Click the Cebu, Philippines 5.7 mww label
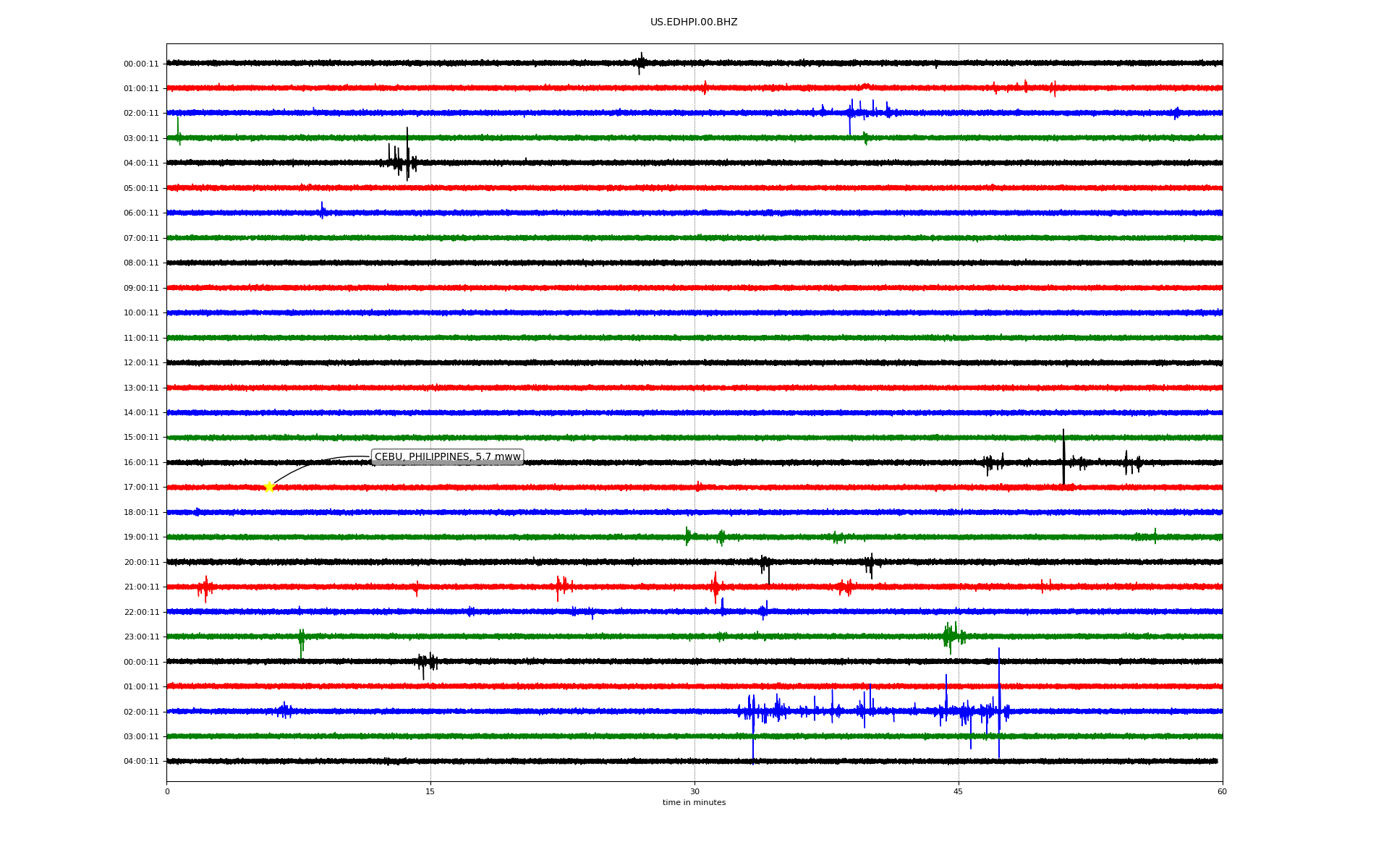Viewport: 1389px width, 868px height. [447, 457]
